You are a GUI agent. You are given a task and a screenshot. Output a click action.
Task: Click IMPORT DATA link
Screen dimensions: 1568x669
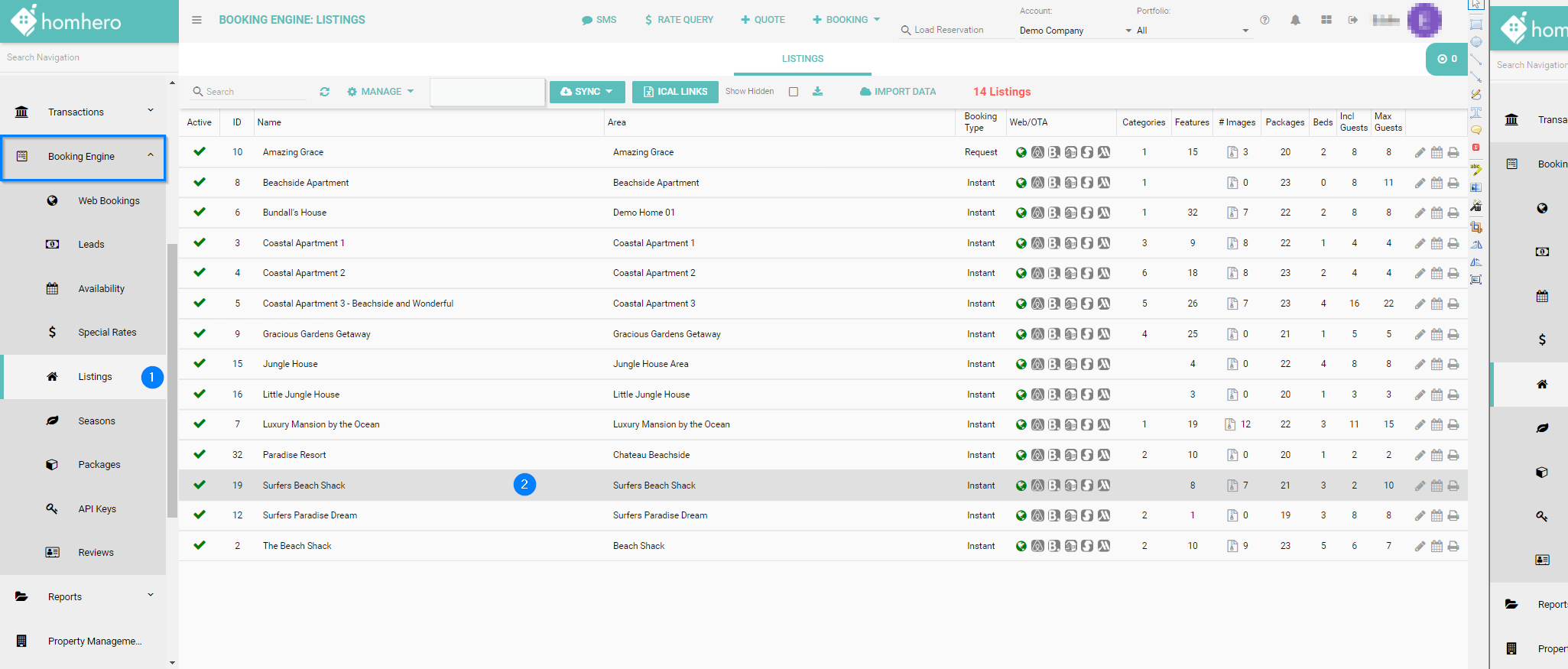898,92
